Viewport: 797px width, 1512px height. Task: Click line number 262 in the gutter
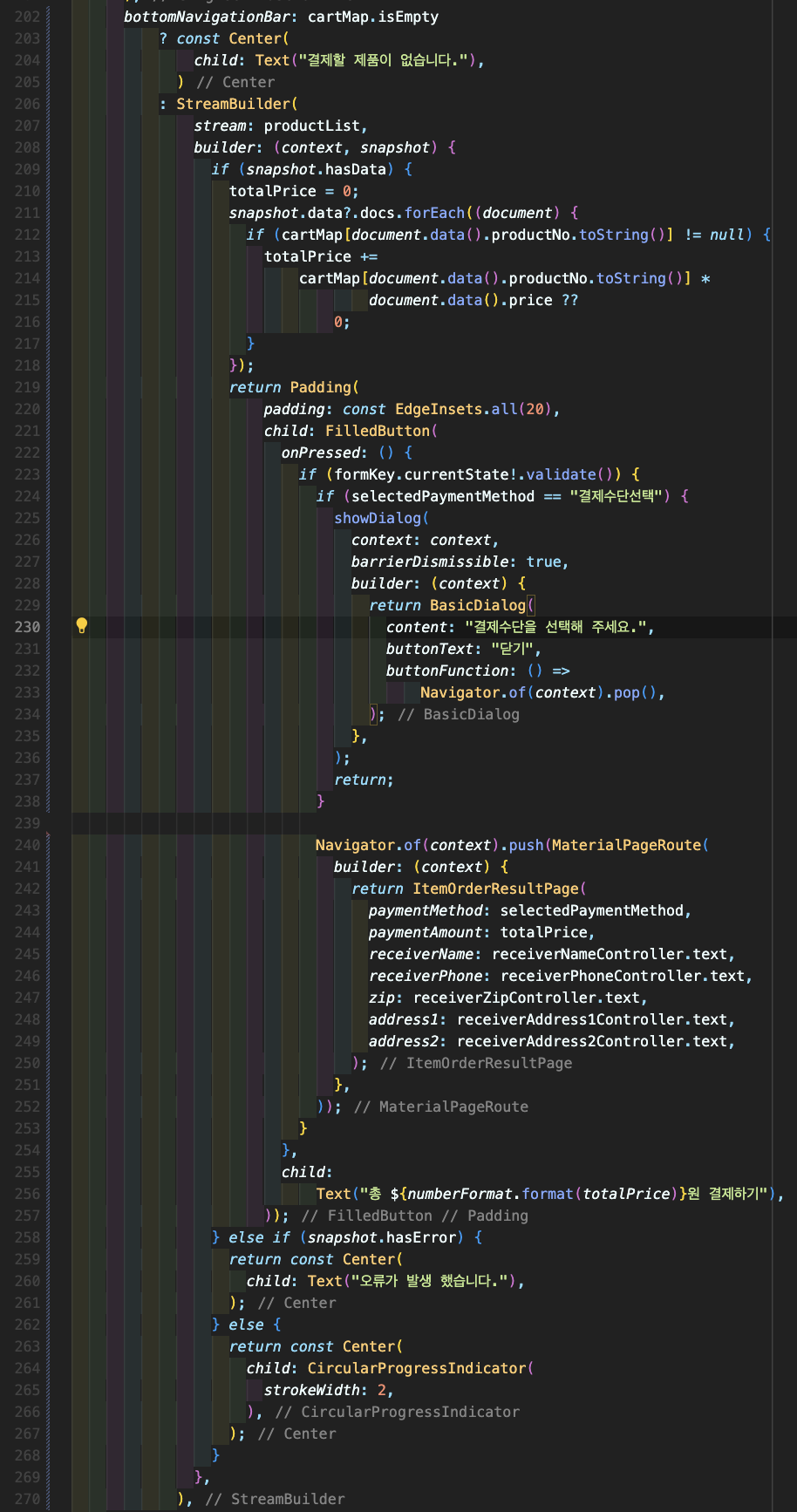pyautogui.click(x=27, y=1325)
